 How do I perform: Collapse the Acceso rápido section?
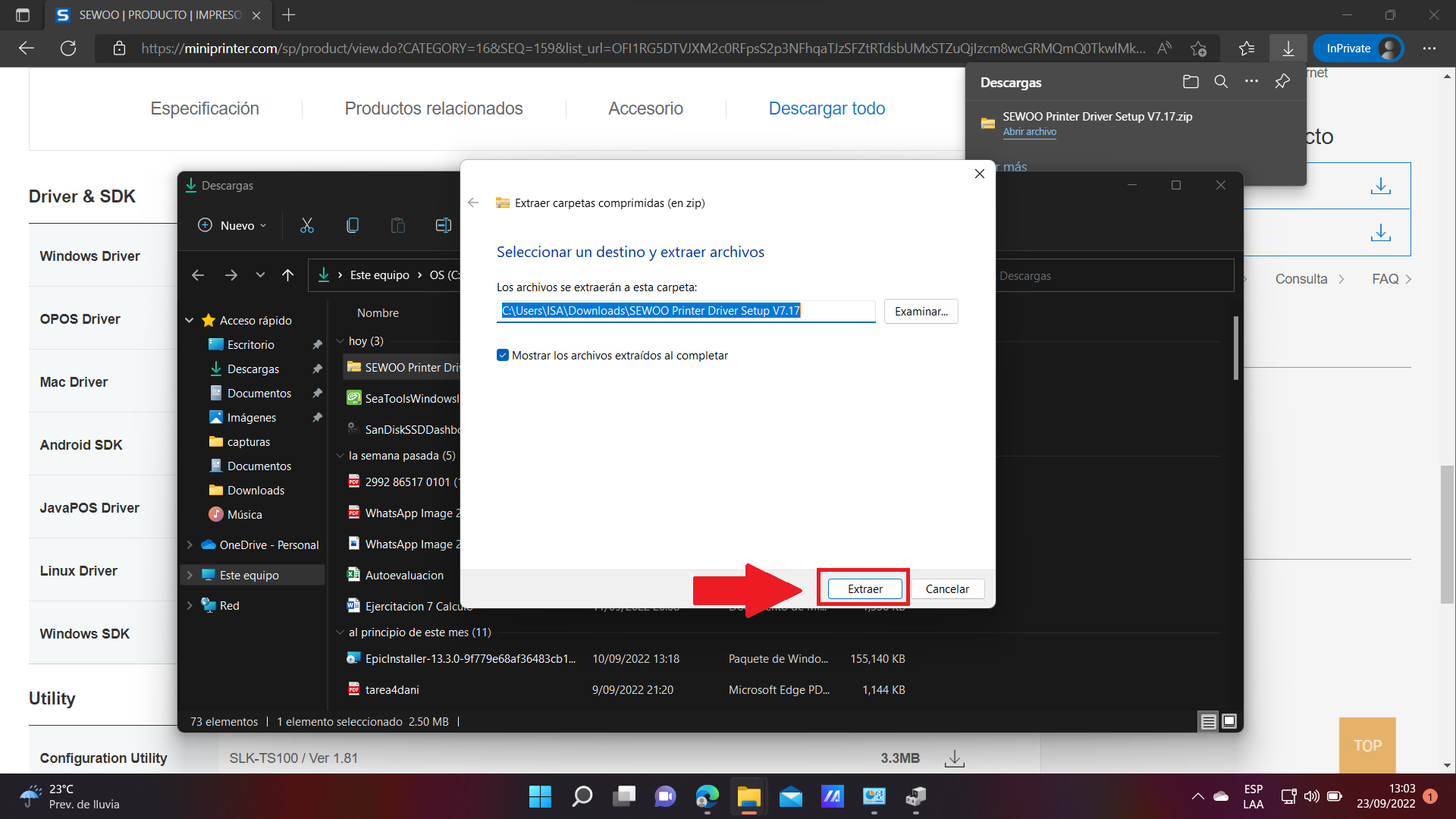(190, 321)
